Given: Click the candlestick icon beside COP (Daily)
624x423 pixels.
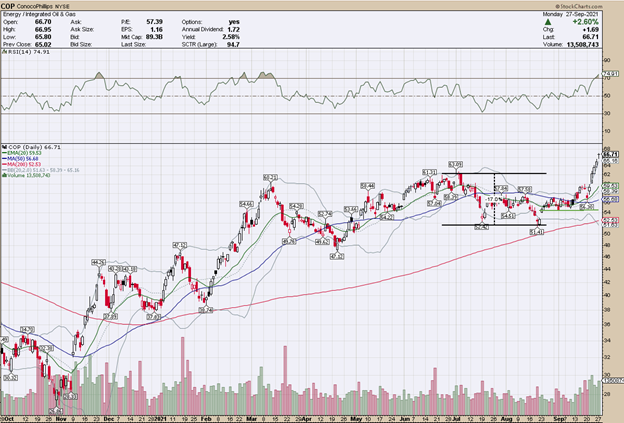Looking at the screenshot, I should click(4, 147).
